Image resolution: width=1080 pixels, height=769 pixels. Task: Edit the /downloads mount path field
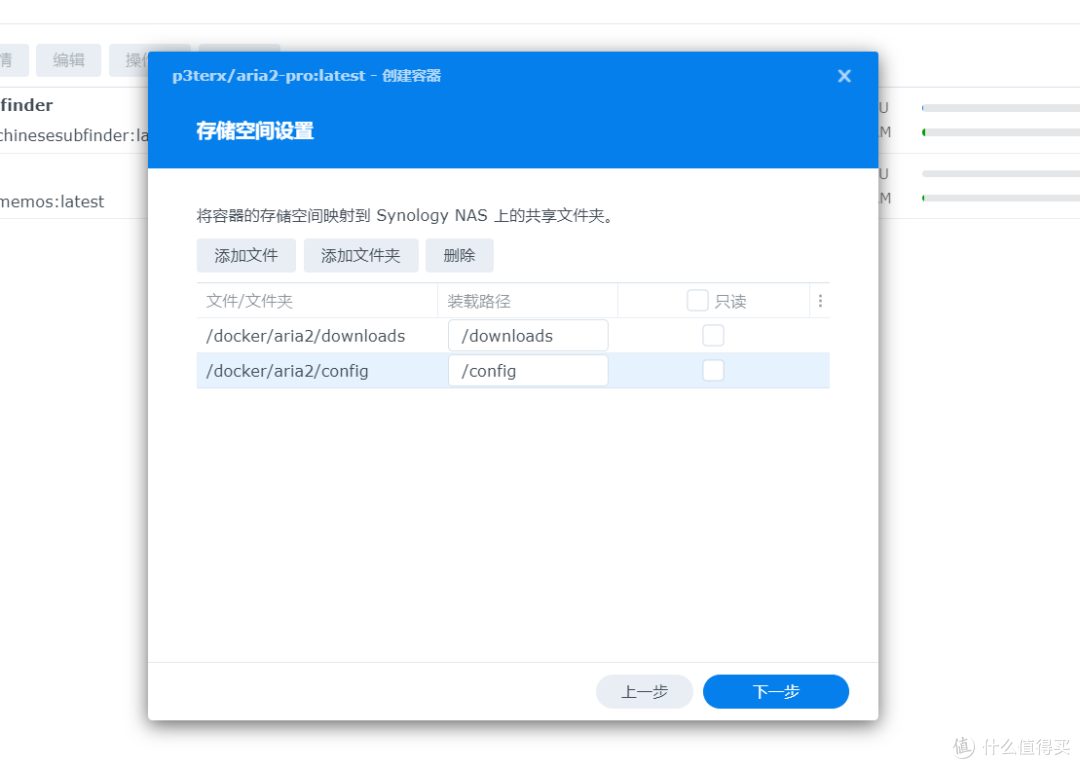pyautogui.click(x=527, y=335)
